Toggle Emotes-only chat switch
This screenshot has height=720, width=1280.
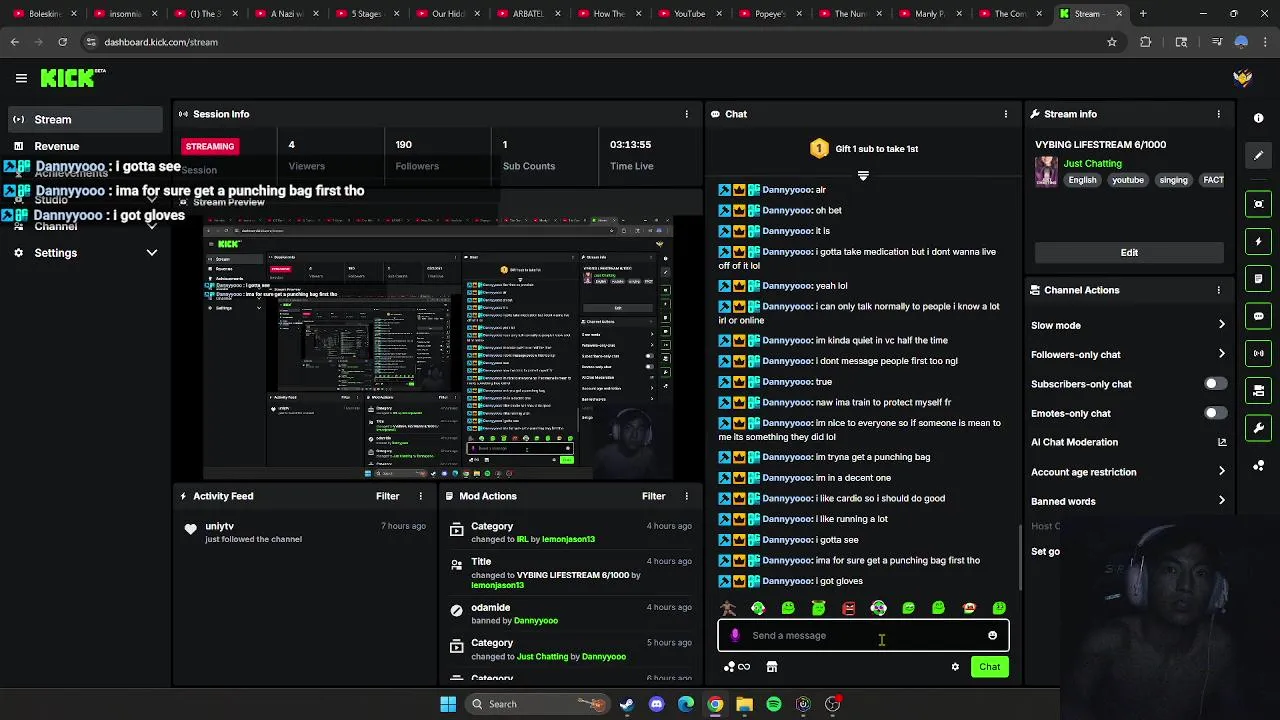coord(1215,413)
